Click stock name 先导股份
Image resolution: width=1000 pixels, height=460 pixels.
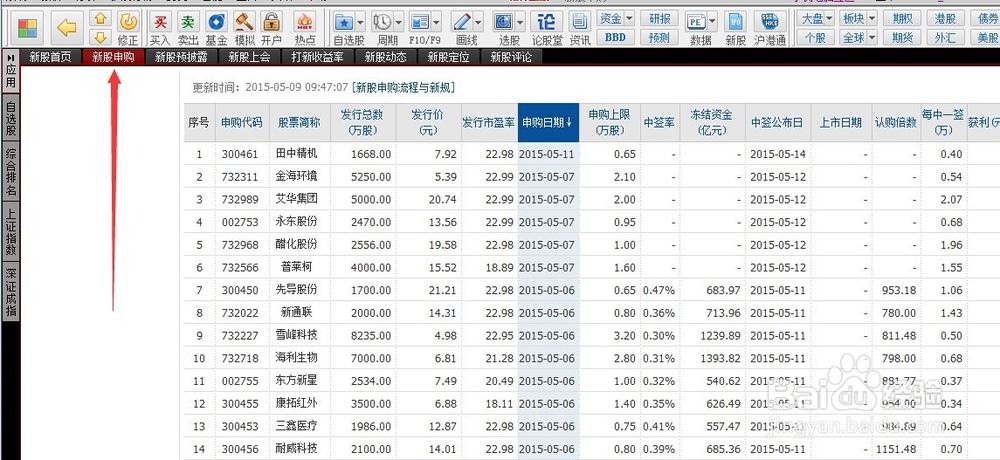[x=297, y=290]
